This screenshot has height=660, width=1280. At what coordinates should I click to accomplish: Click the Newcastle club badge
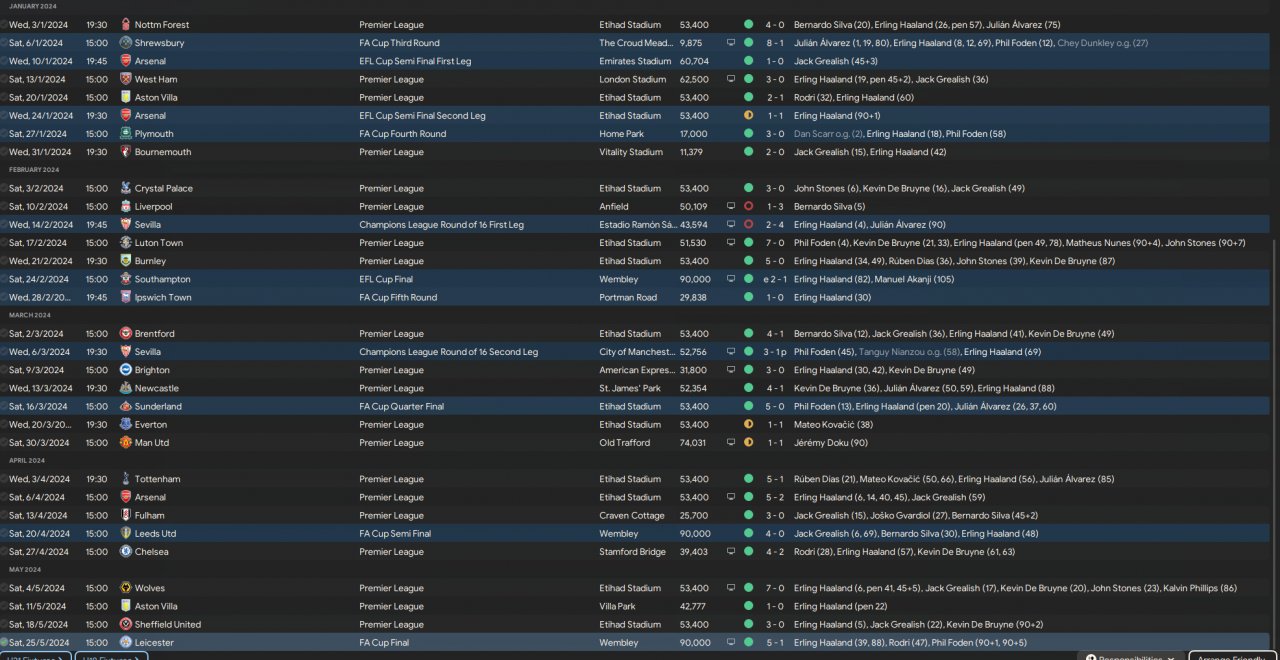[x=125, y=388]
